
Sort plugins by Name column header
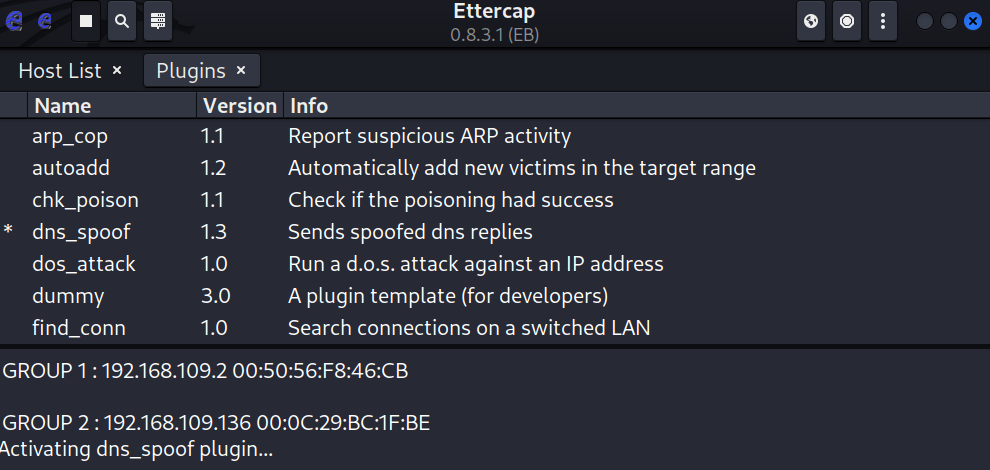point(112,105)
